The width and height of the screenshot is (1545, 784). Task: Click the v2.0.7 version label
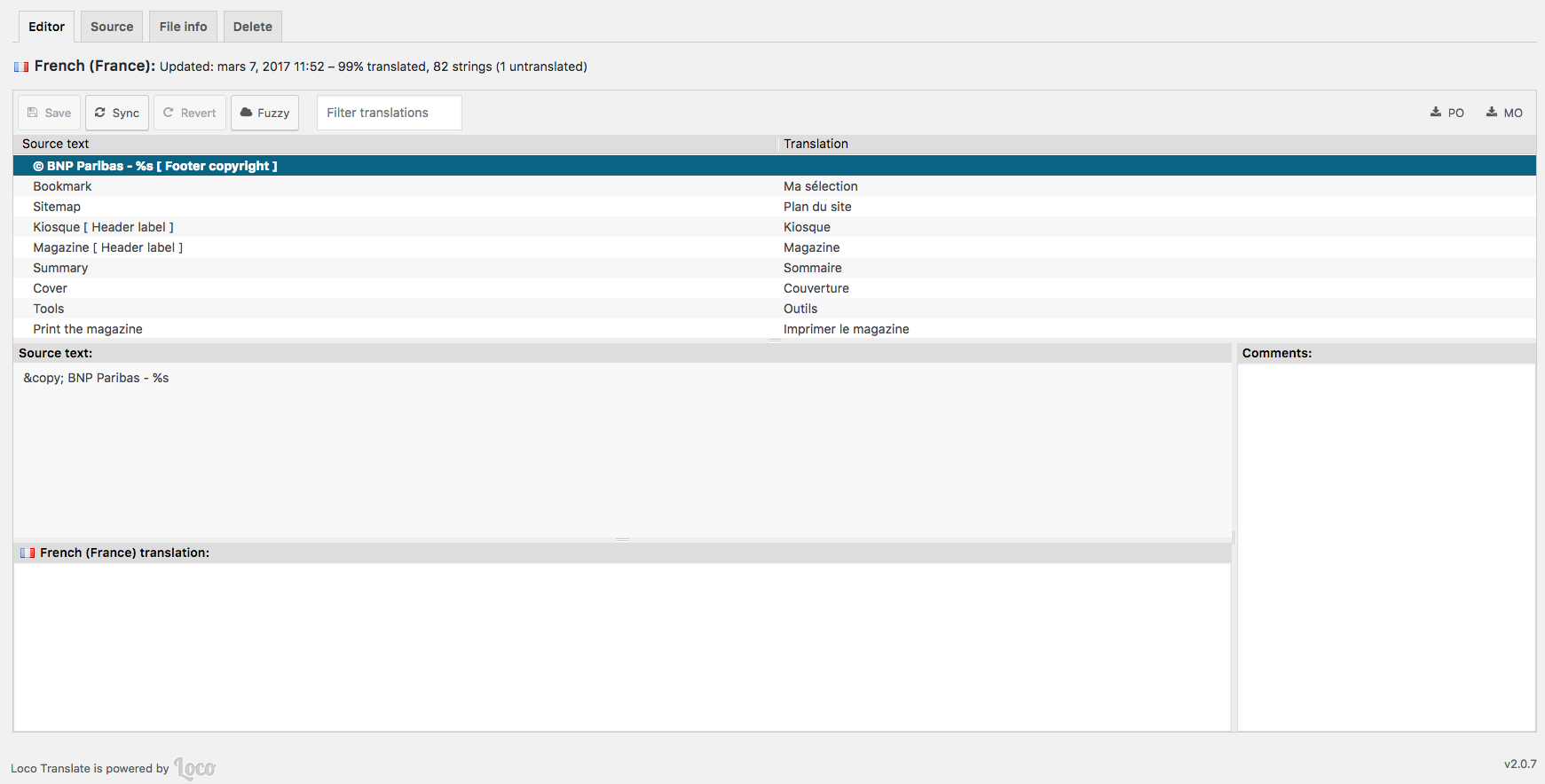[1520, 764]
